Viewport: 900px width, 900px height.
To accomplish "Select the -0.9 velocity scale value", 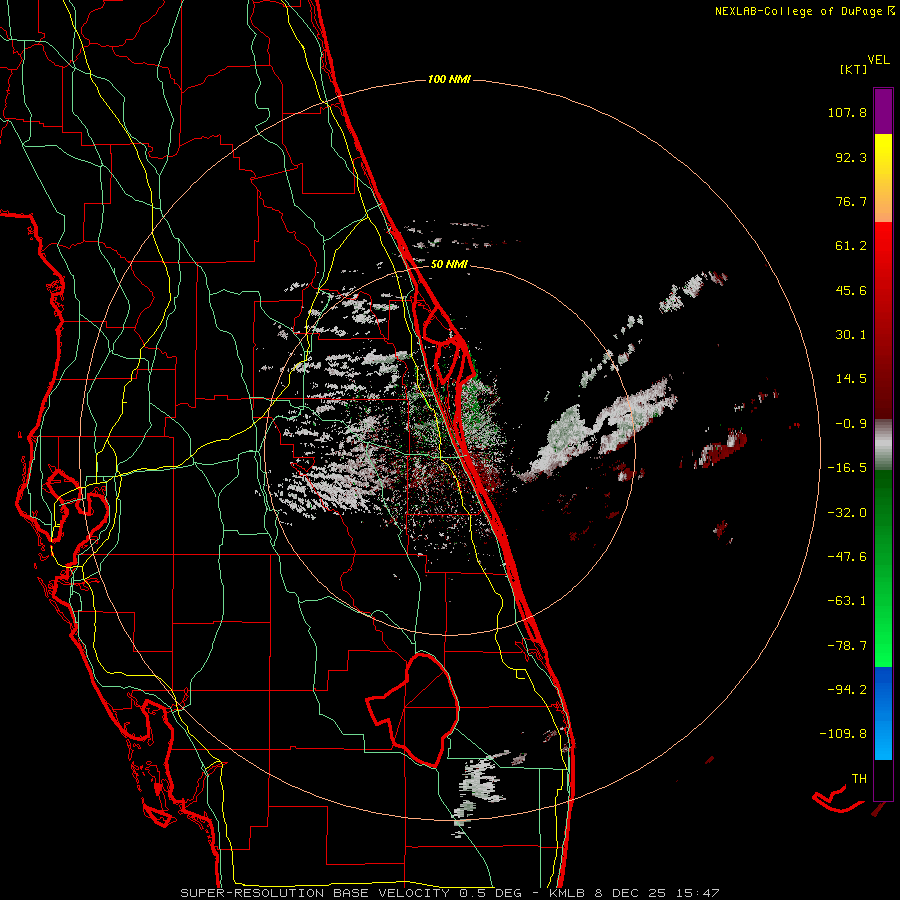I will pyautogui.click(x=851, y=424).
